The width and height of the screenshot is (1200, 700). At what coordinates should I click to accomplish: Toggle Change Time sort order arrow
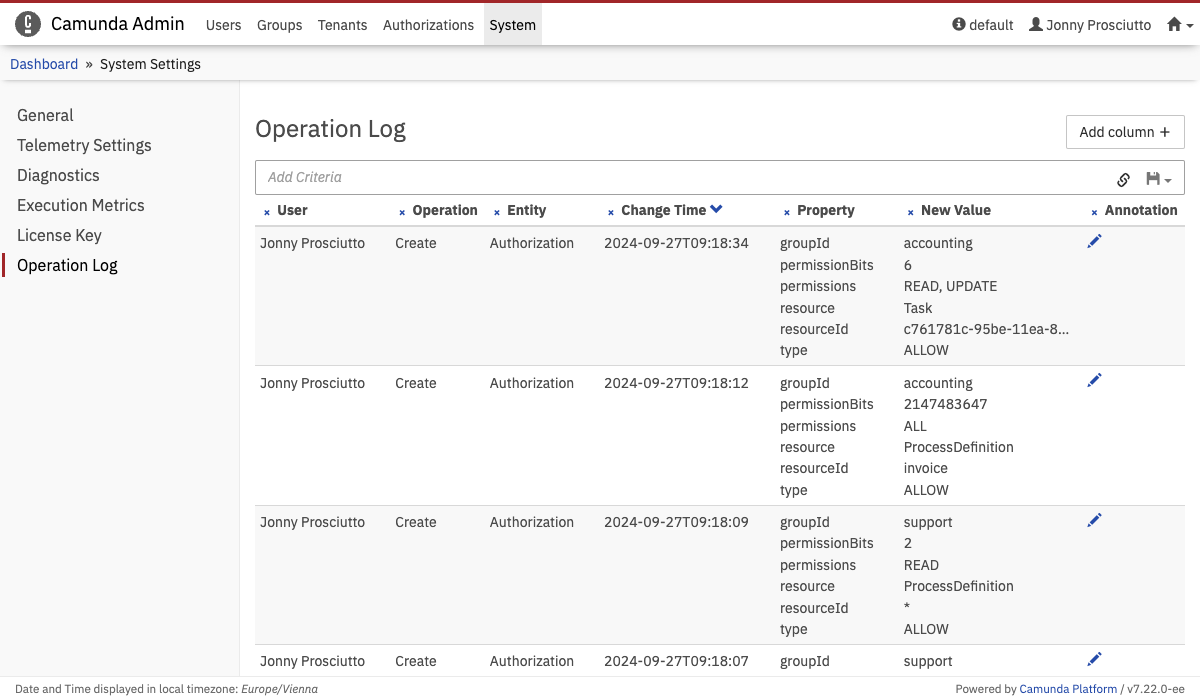click(716, 209)
